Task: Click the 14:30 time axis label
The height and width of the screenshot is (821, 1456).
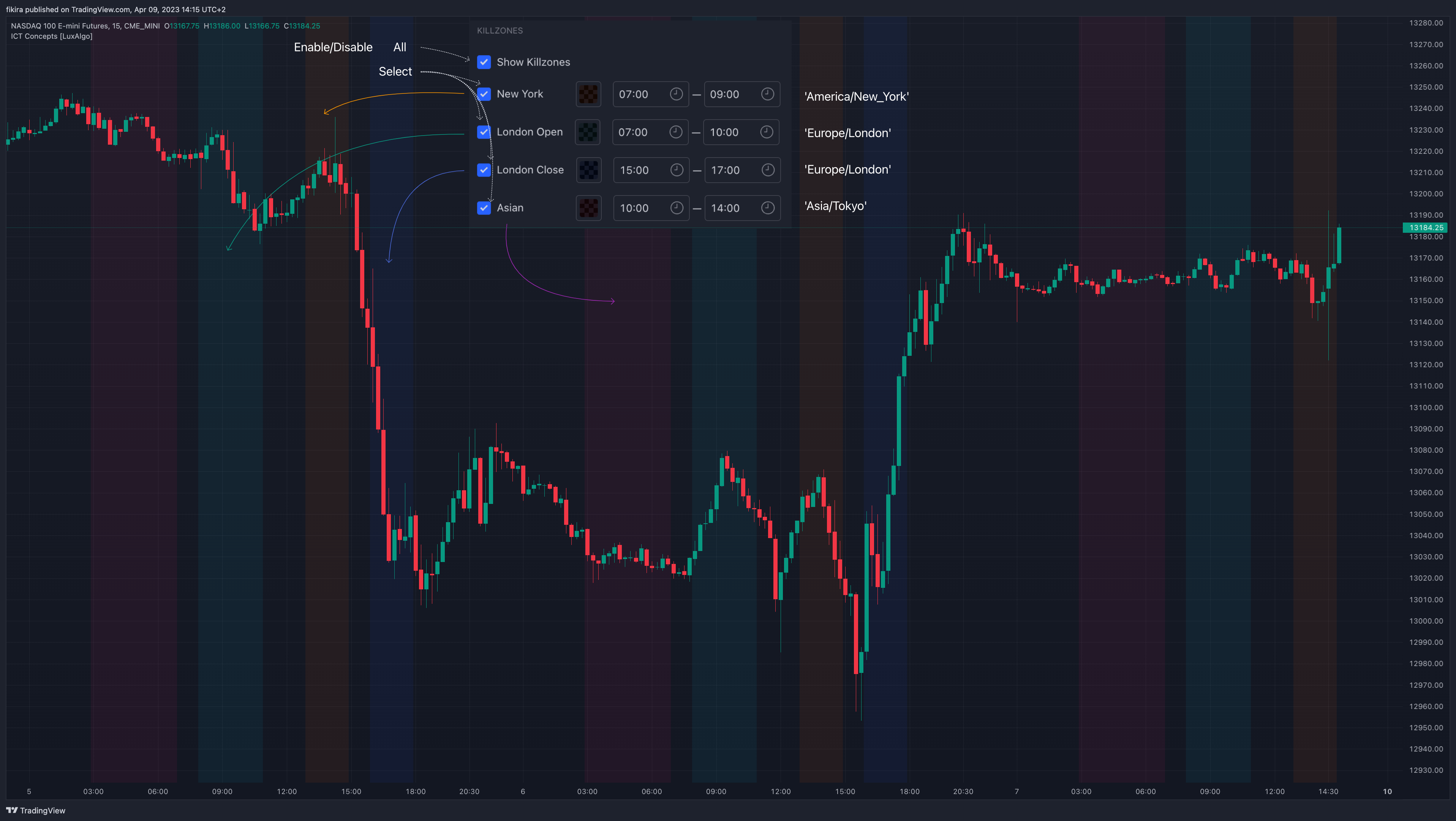Action: 1328,792
